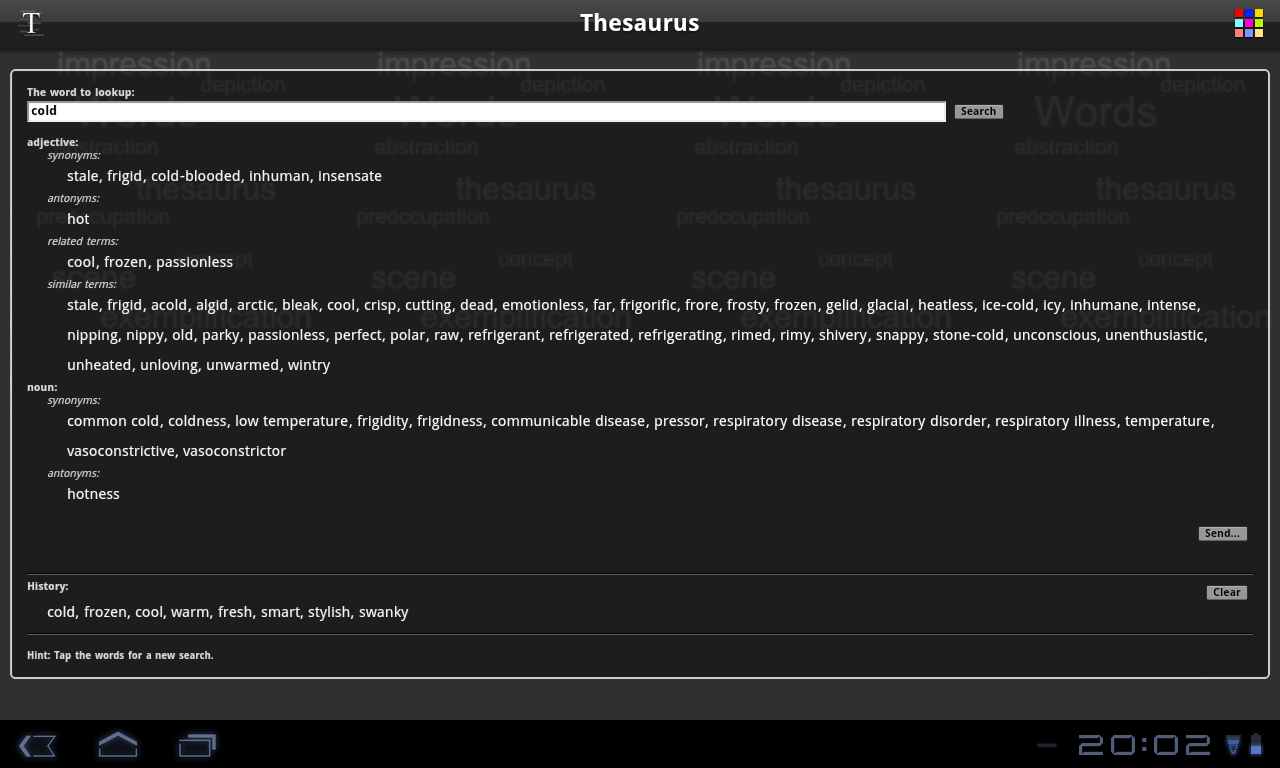Open noun synonym 'respiratory disorder'
Image resolution: width=1280 pixels, height=768 pixels.
pyautogui.click(x=919, y=421)
